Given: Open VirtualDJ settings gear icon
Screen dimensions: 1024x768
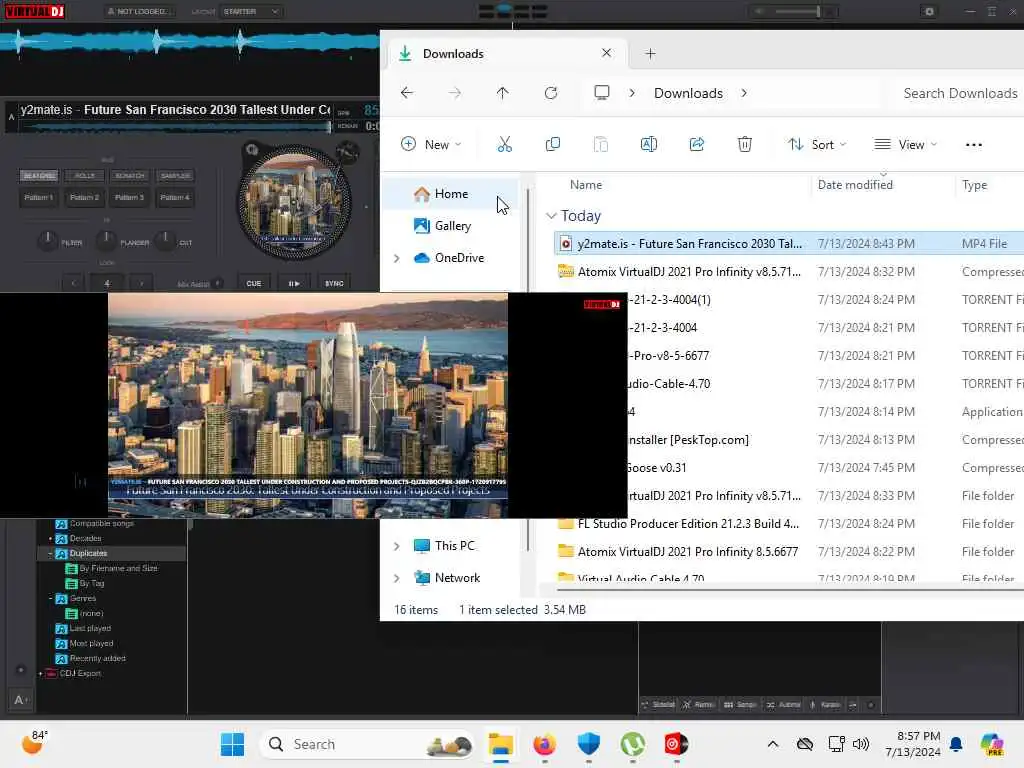Looking at the screenshot, I should tap(929, 12).
